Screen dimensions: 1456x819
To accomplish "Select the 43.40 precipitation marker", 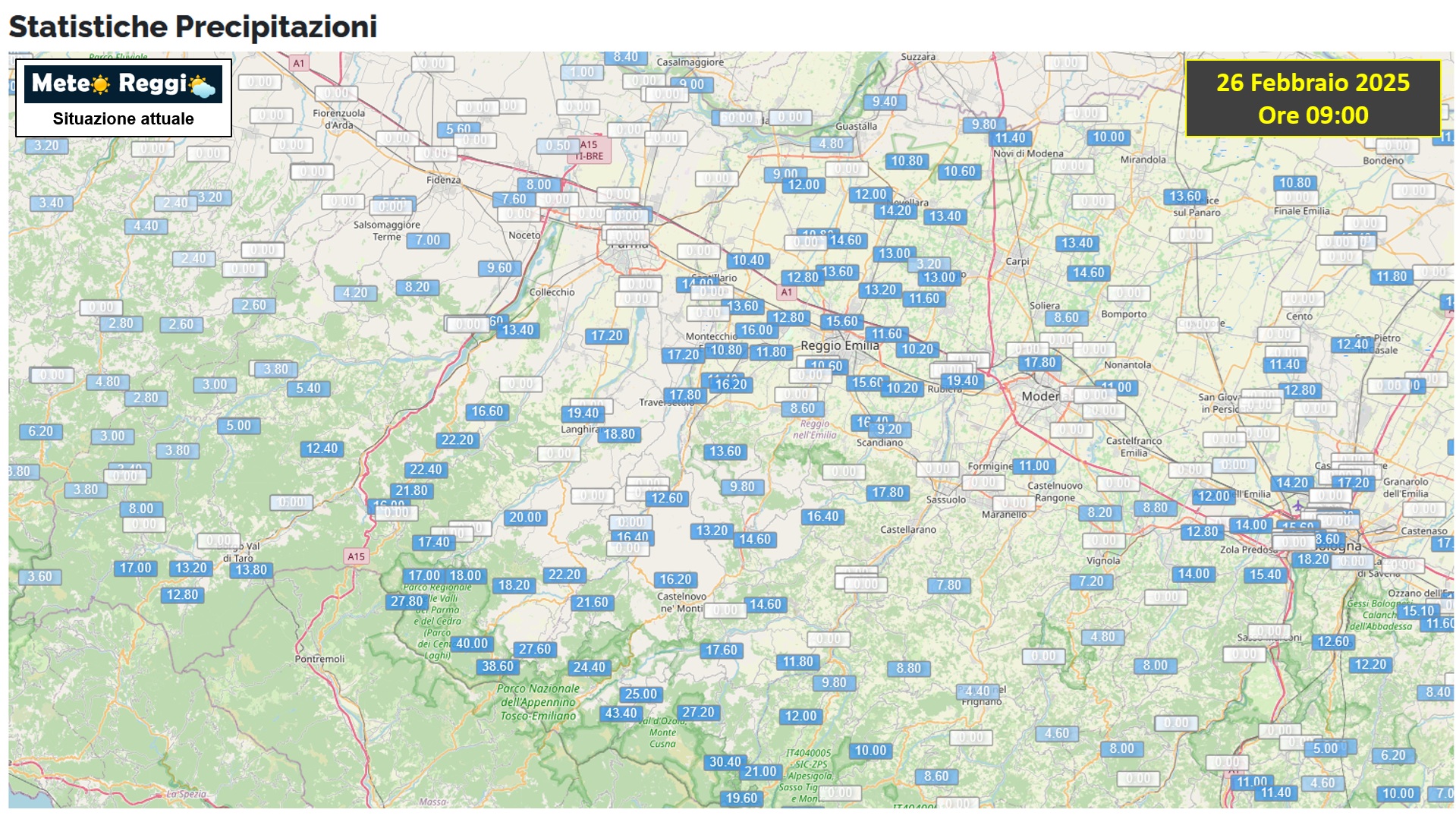I will click(x=621, y=713).
